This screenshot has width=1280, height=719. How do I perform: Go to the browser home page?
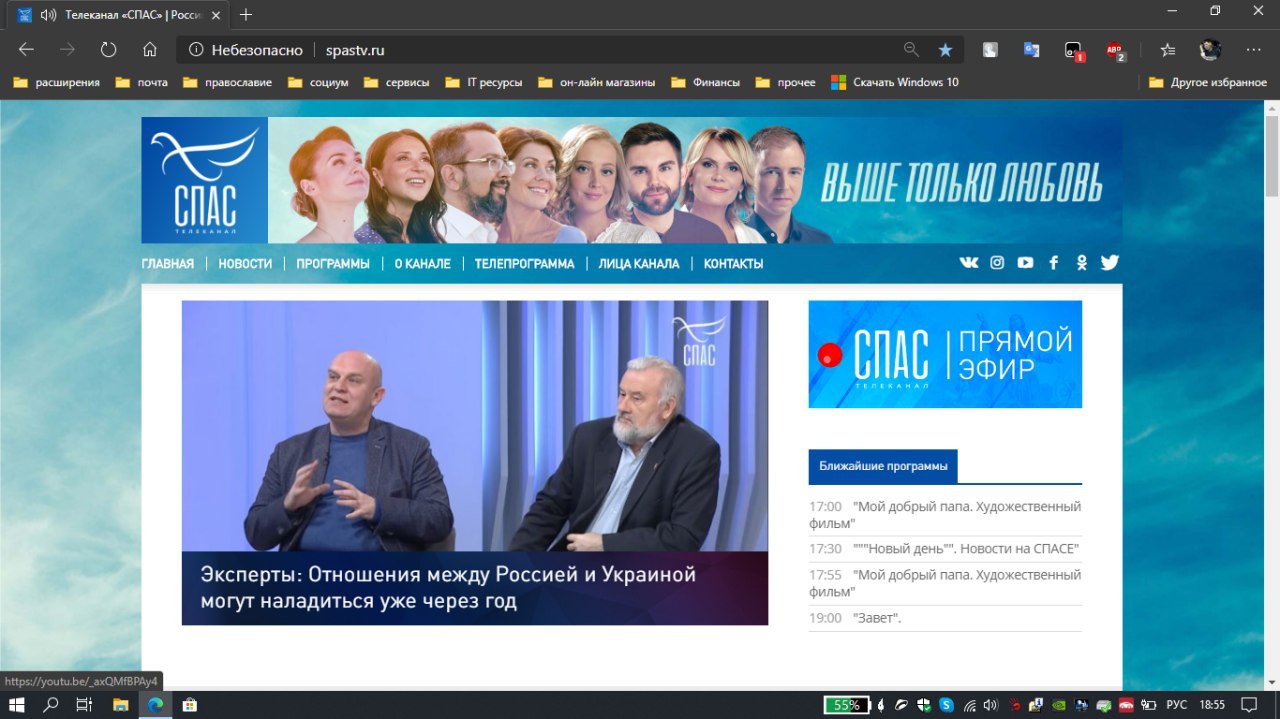[x=150, y=50]
